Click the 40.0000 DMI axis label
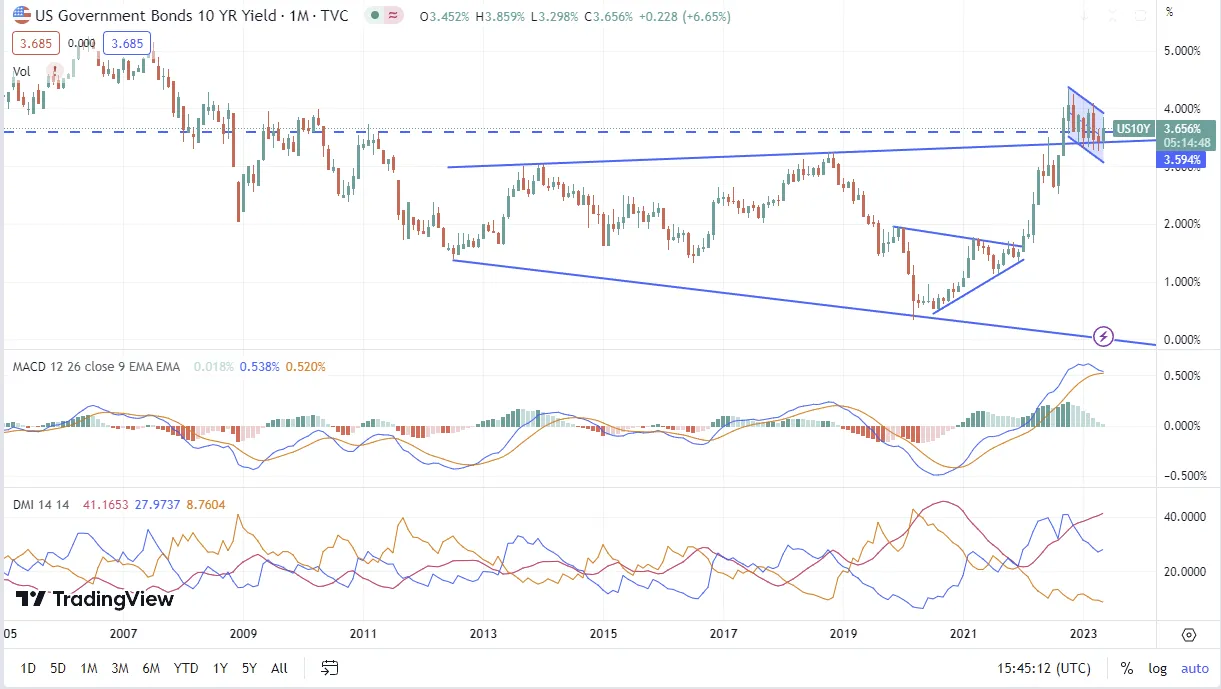The height and width of the screenshot is (689, 1221). click(1187, 517)
